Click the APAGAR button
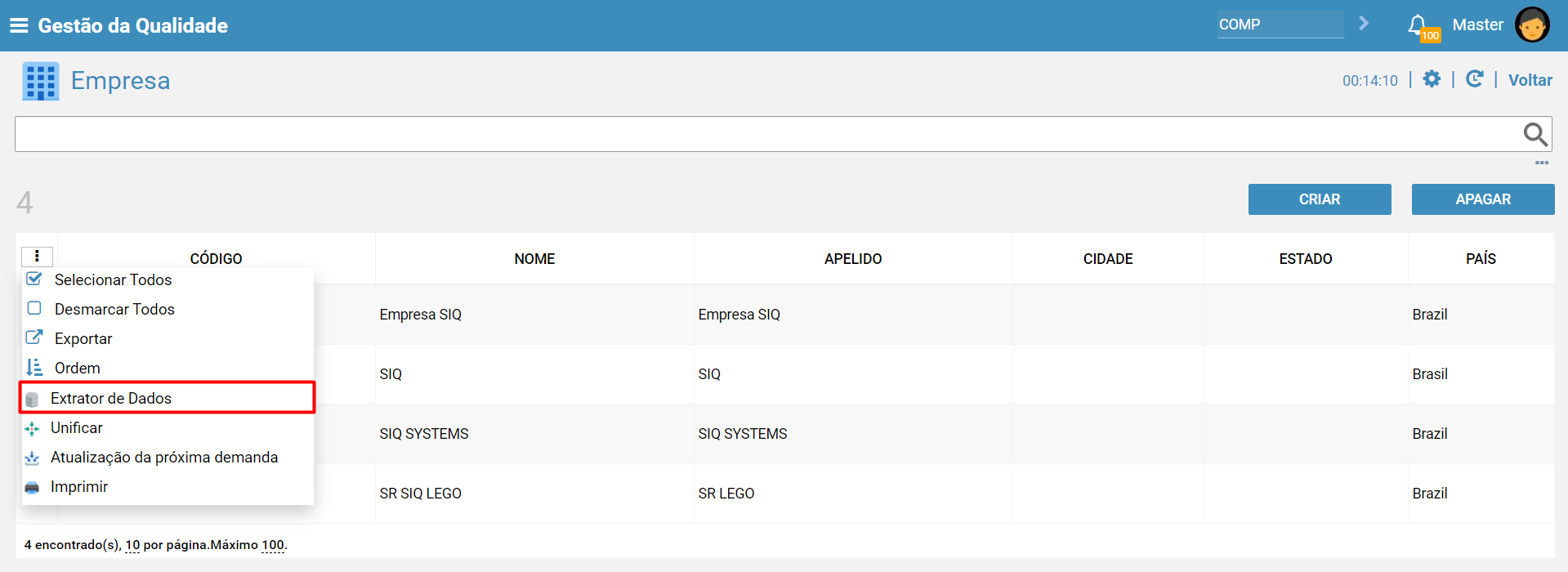This screenshot has height=572, width=1568. [x=1483, y=199]
